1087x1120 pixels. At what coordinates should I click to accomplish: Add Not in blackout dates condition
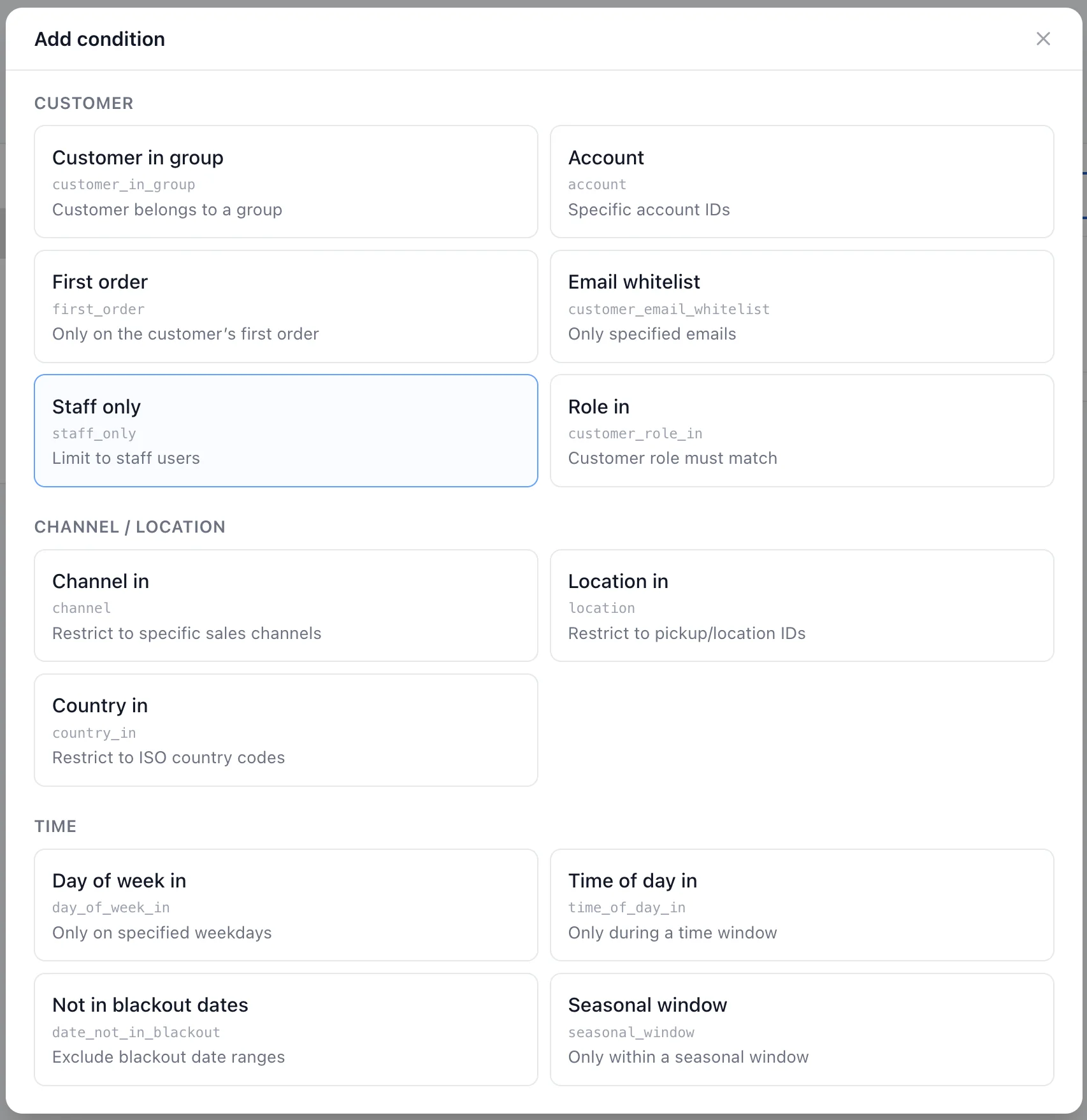[x=285, y=1030]
